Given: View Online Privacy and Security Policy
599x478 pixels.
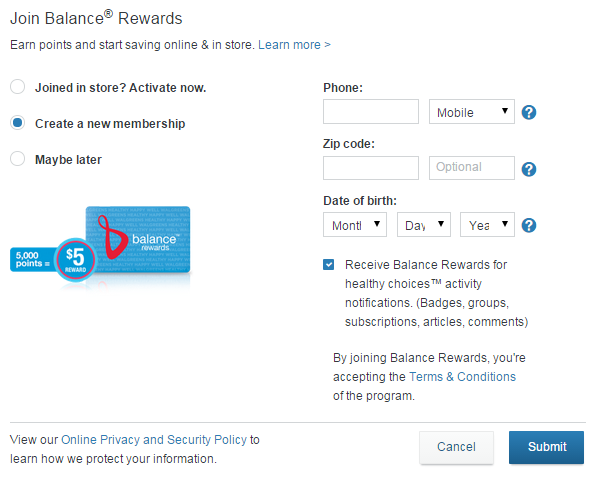Looking at the screenshot, I should [x=154, y=440].
